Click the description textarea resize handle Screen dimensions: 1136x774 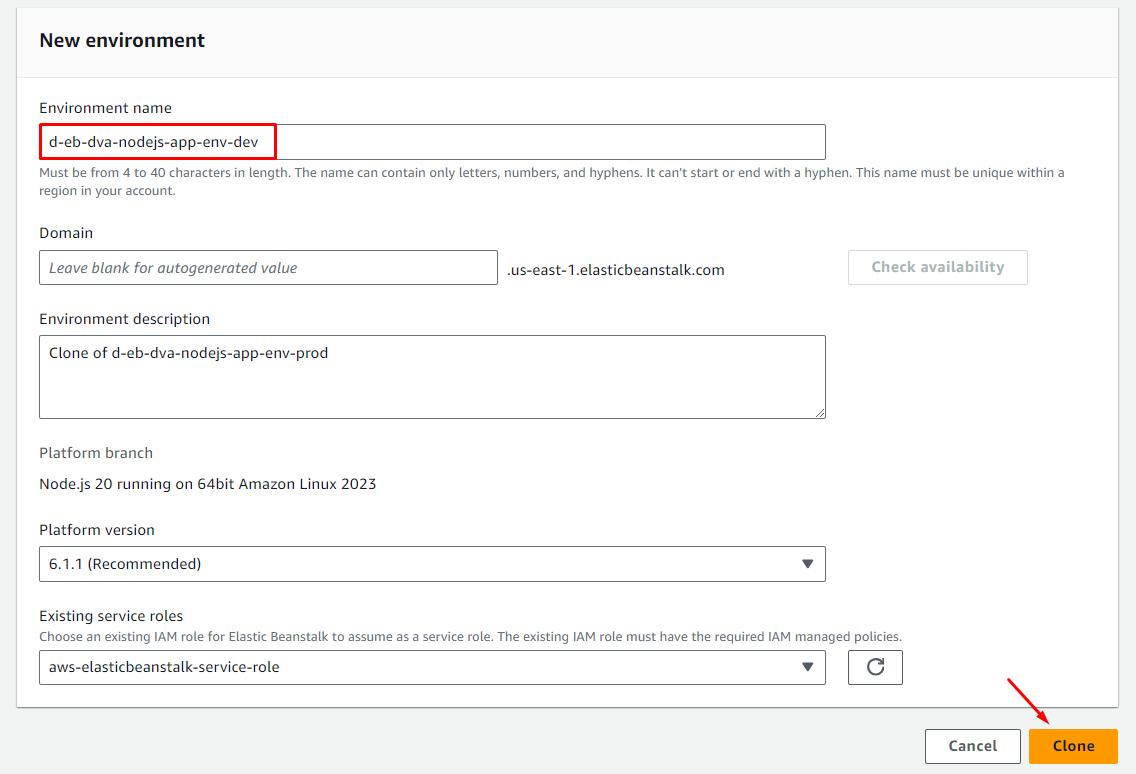point(819,412)
